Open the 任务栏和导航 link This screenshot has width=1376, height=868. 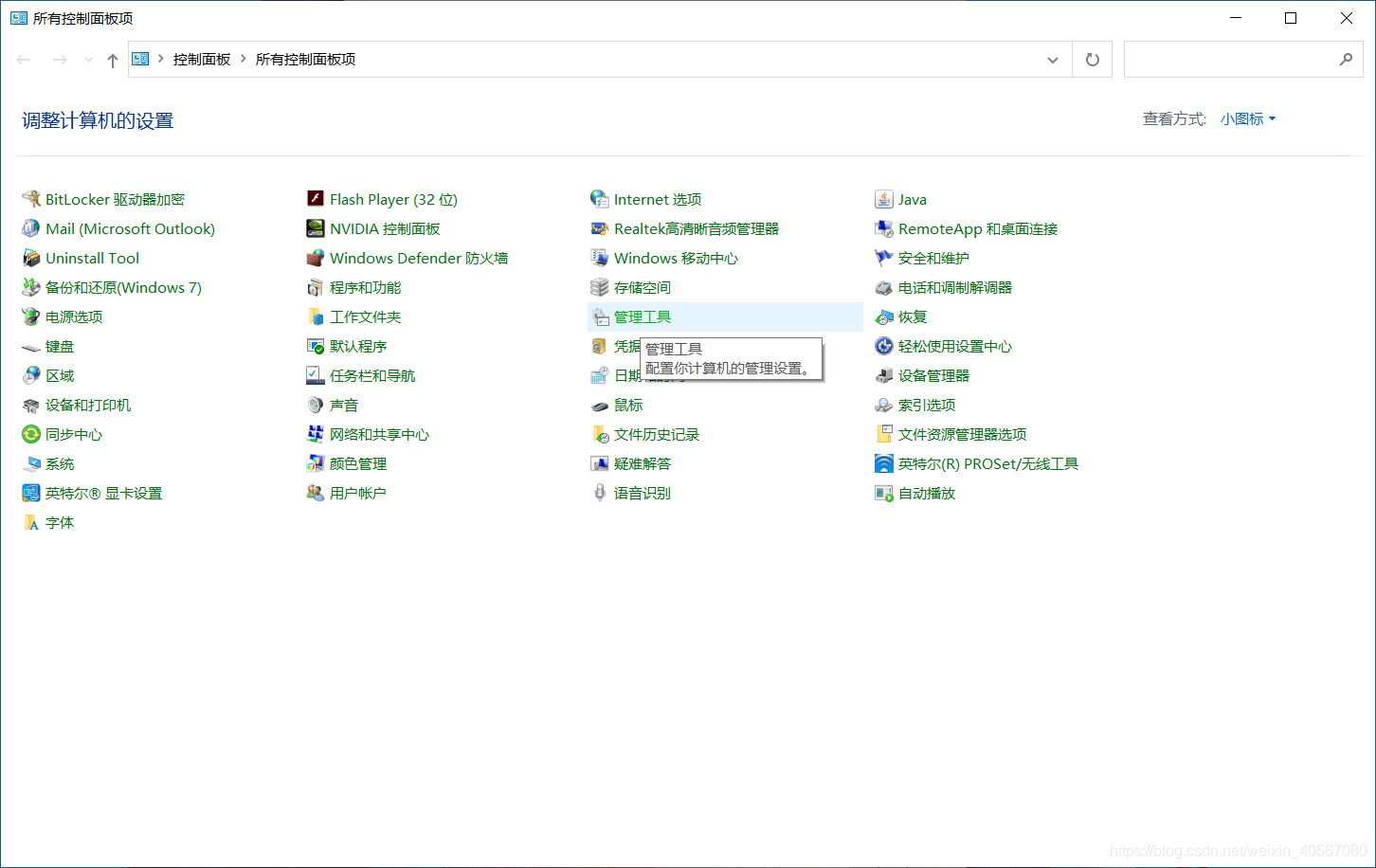point(371,375)
